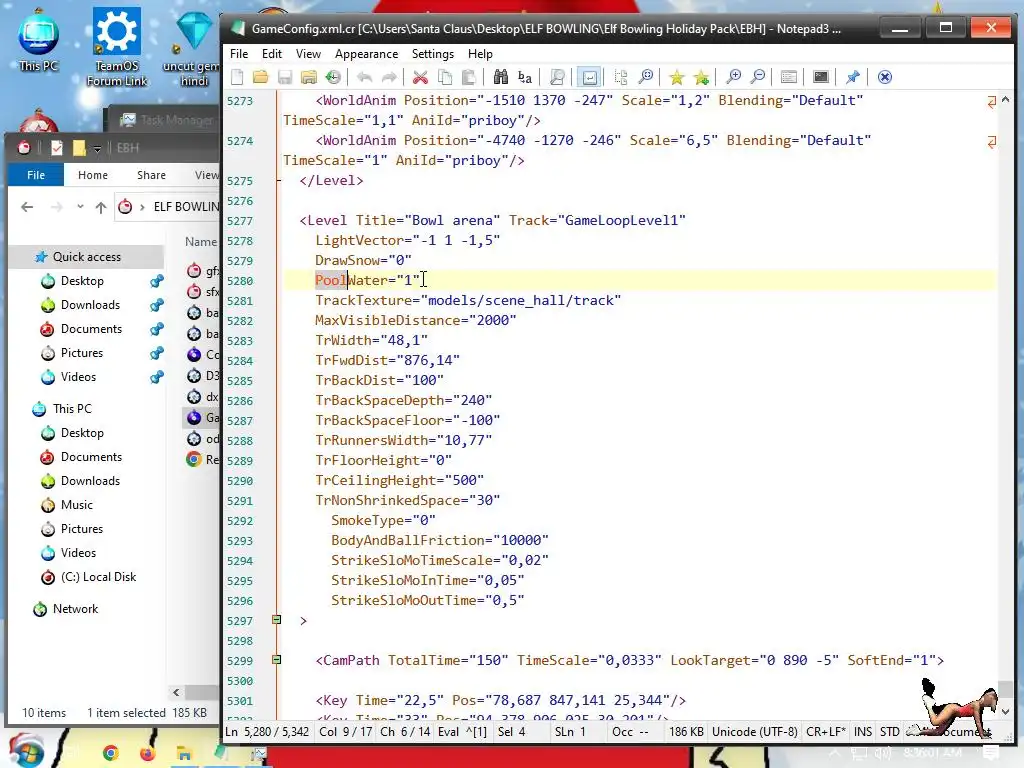Select Quick access in Explorer sidebar
Image resolution: width=1024 pixels, height=768 pixels.
coord(87,257)
